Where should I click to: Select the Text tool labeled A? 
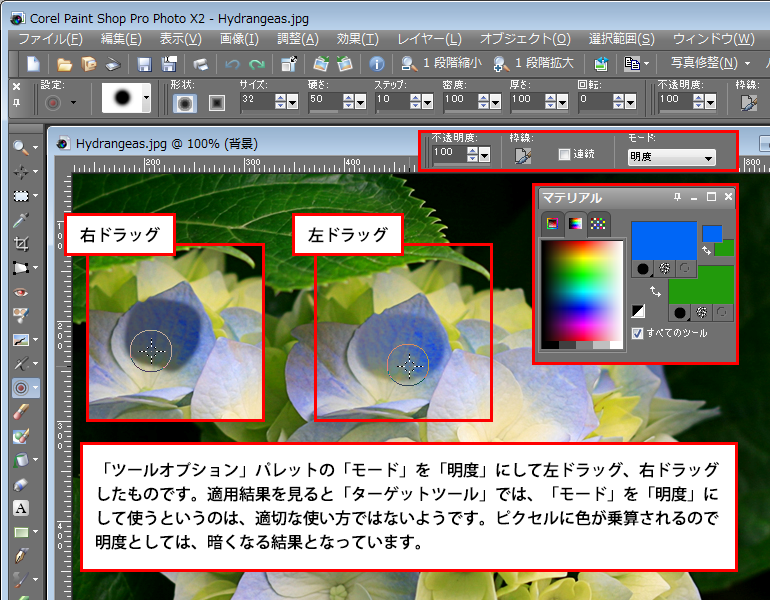pos(21,508)
